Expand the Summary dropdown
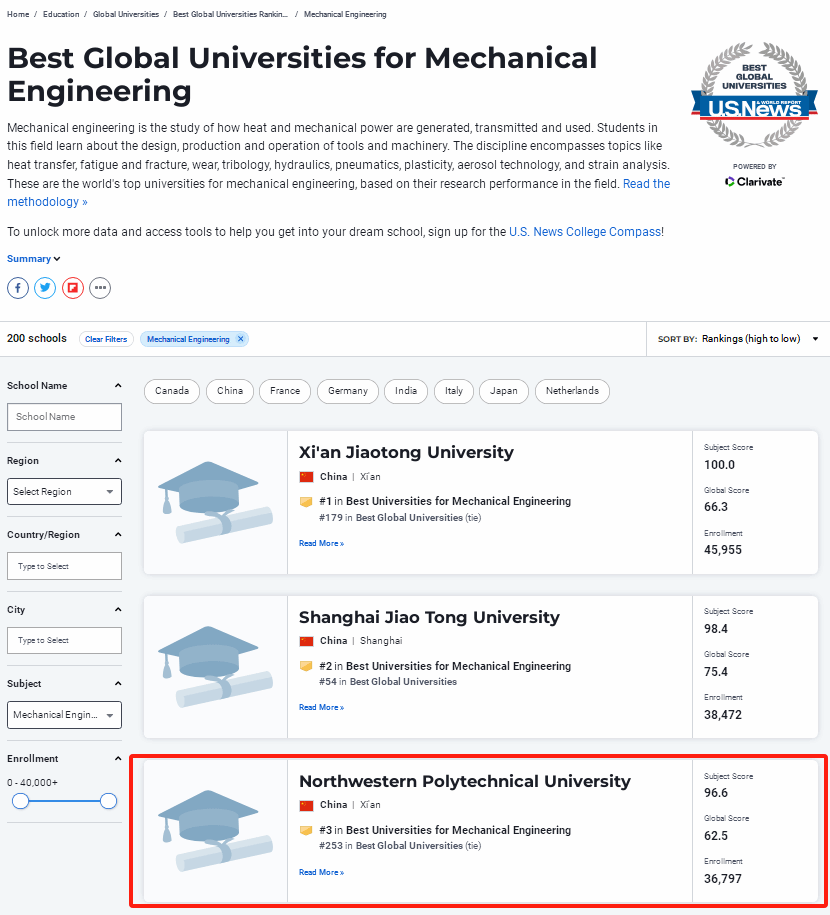 pyautogui.click(x=34, y=259)
